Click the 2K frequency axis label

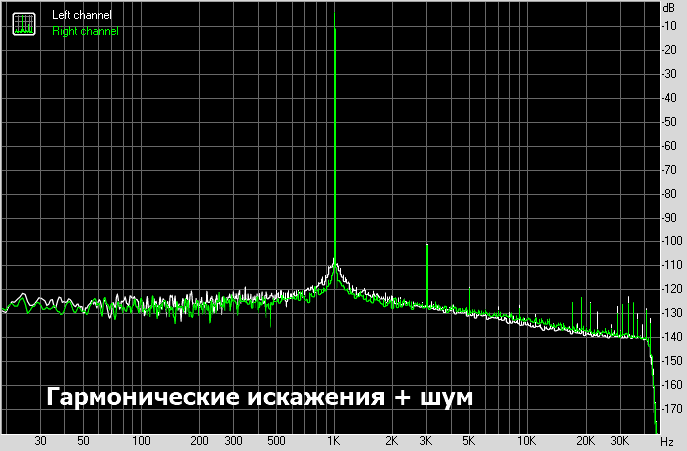(391, 440)
